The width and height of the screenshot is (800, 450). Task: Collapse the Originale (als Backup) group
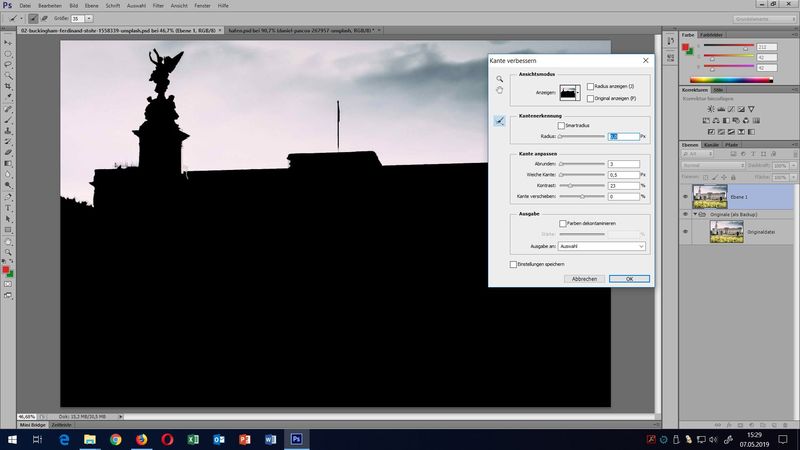click(x=695, y=214)
